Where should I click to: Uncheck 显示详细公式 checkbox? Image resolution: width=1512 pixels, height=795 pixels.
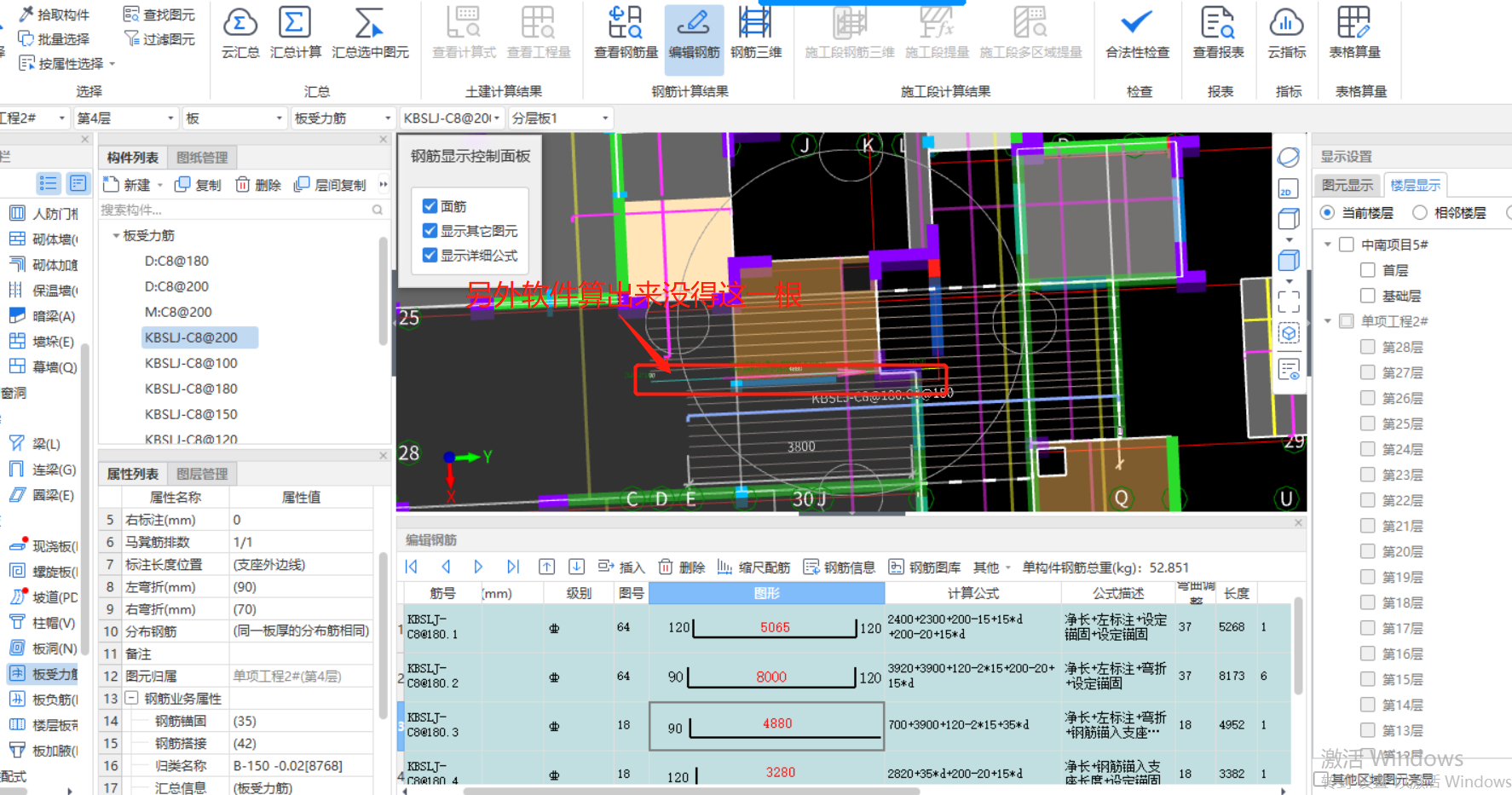(430, 255)
